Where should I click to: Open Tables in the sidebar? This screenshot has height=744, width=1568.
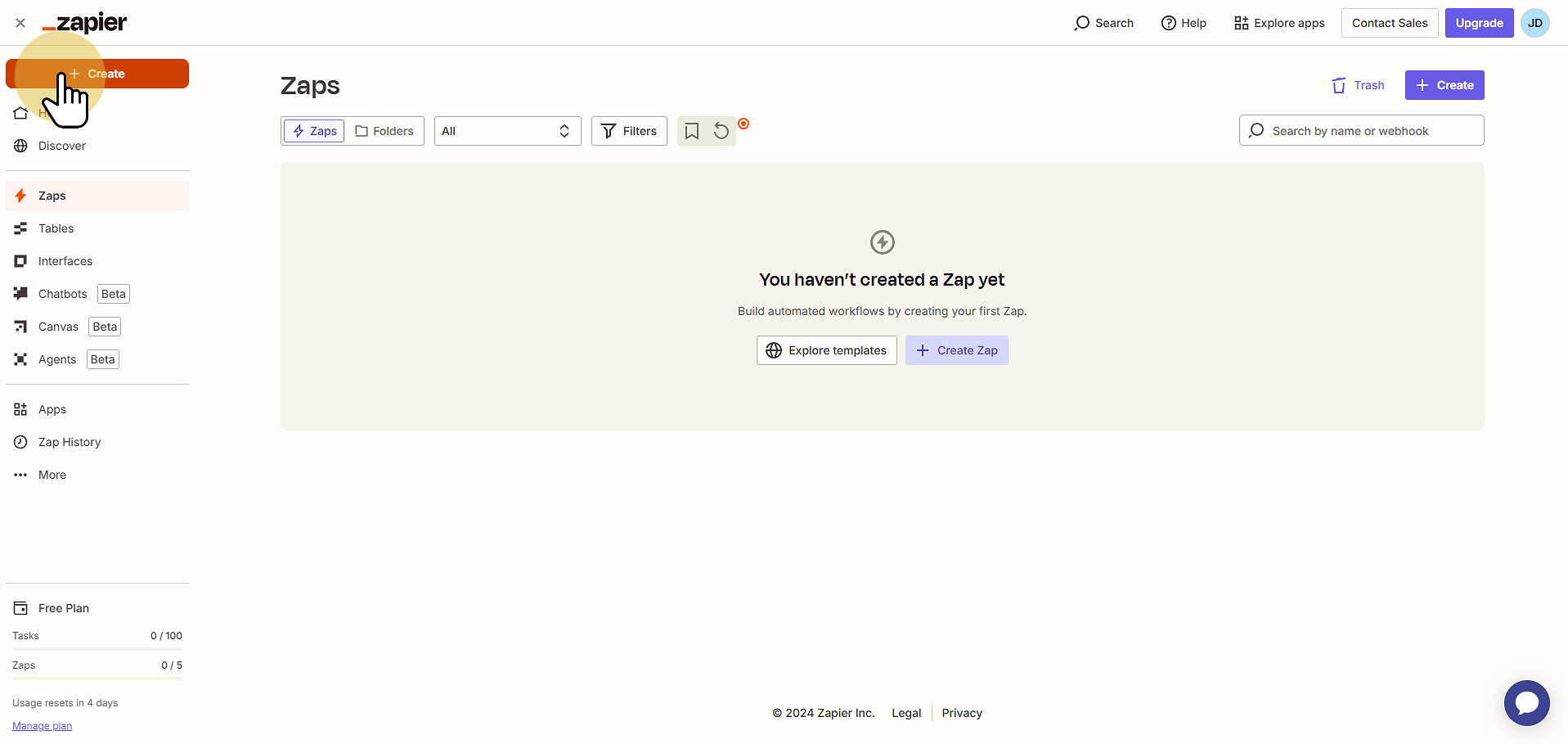97,228
